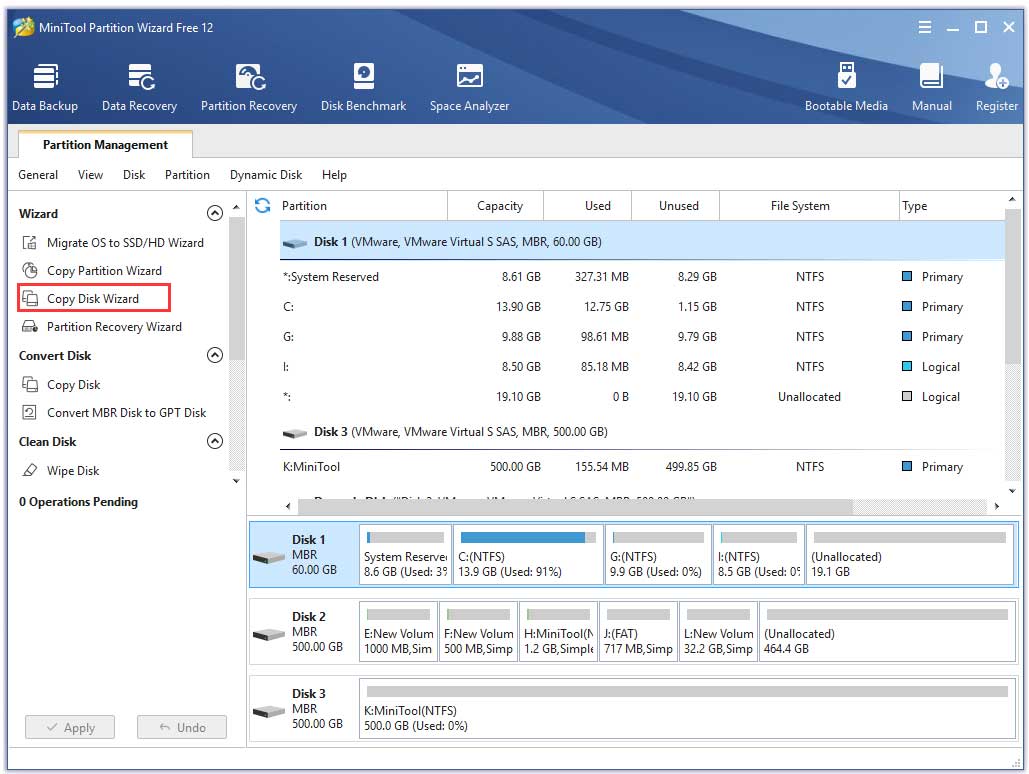Open the Help menu
The height and width of the screenshot is (774, 1029).
click(334, 175)
